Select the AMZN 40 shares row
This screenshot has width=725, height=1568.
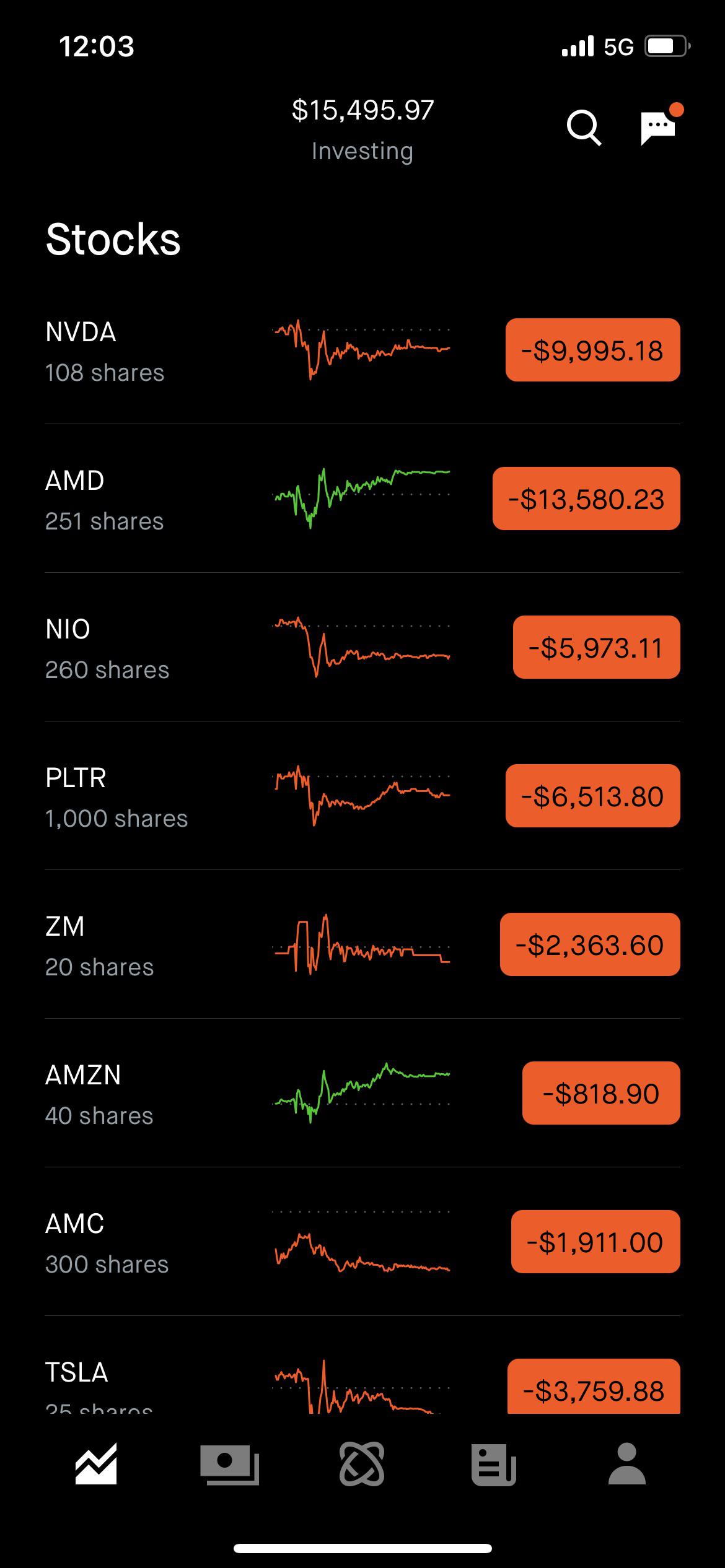[x=99, y=1094]
